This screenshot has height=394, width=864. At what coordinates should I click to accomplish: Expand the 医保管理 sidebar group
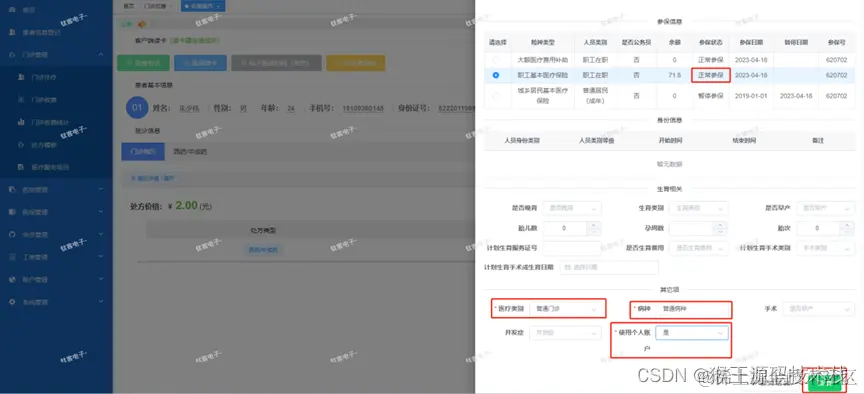(x=56, y=212)
